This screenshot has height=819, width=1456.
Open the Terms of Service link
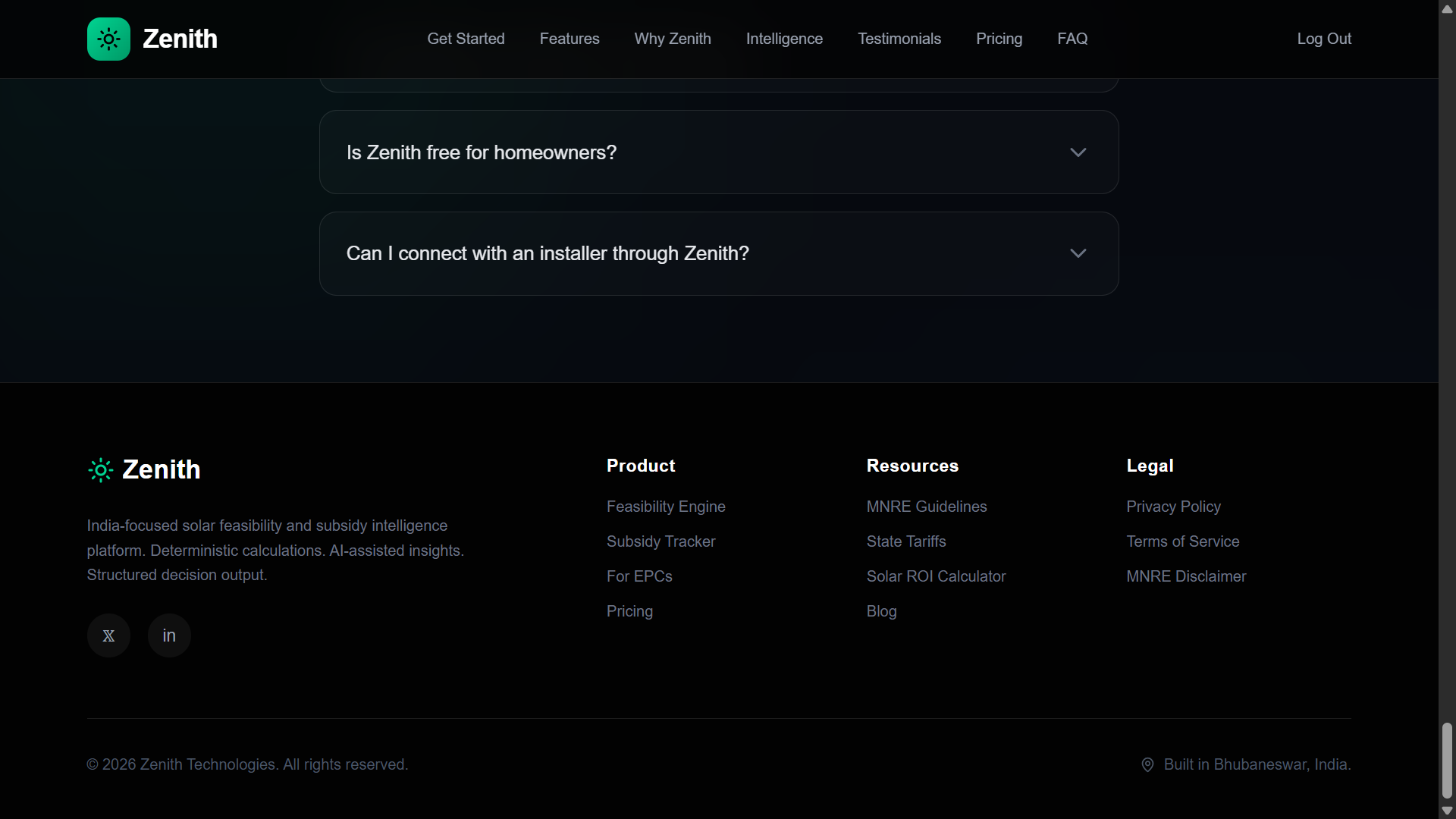[x=1182, y=541]
